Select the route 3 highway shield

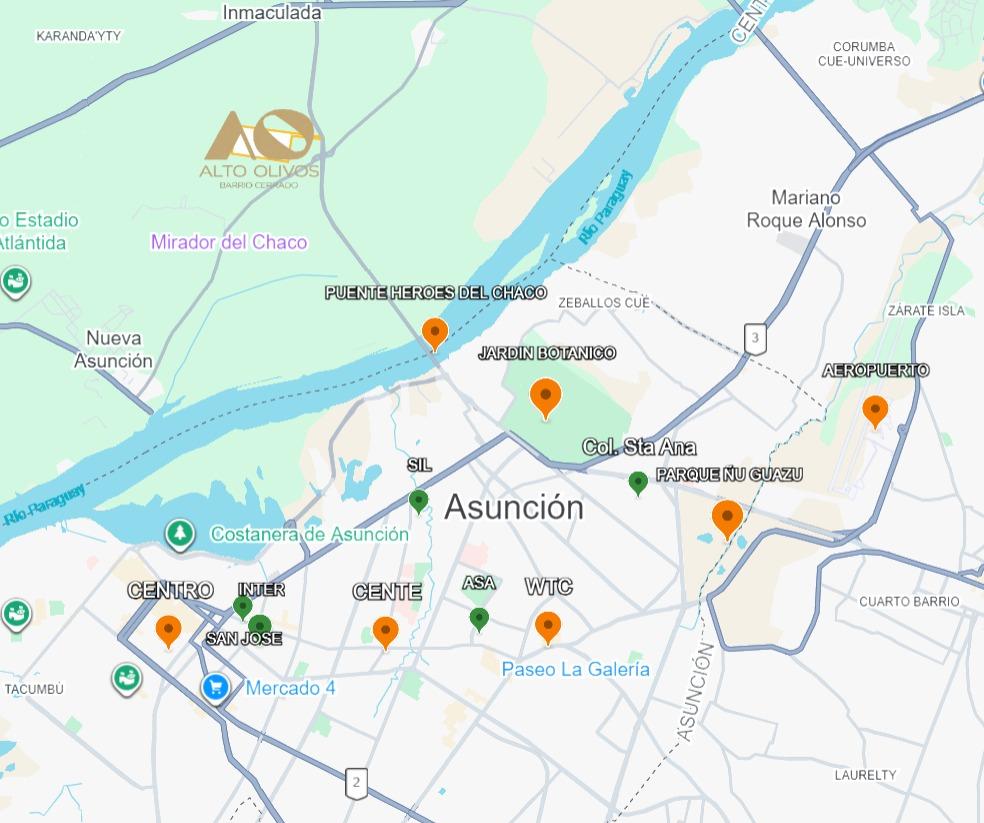755,338
